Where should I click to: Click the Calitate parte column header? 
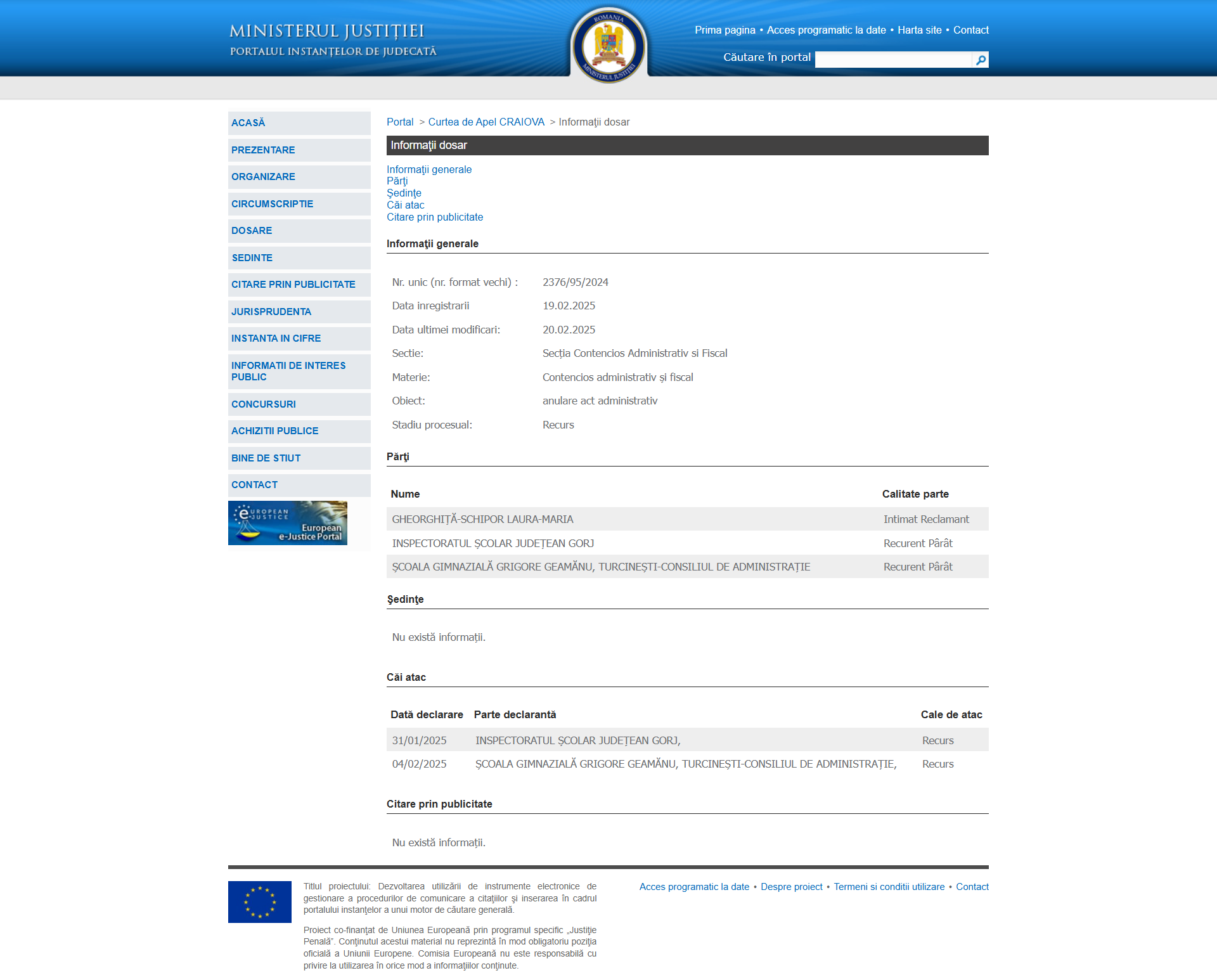(x=915, y=494)
